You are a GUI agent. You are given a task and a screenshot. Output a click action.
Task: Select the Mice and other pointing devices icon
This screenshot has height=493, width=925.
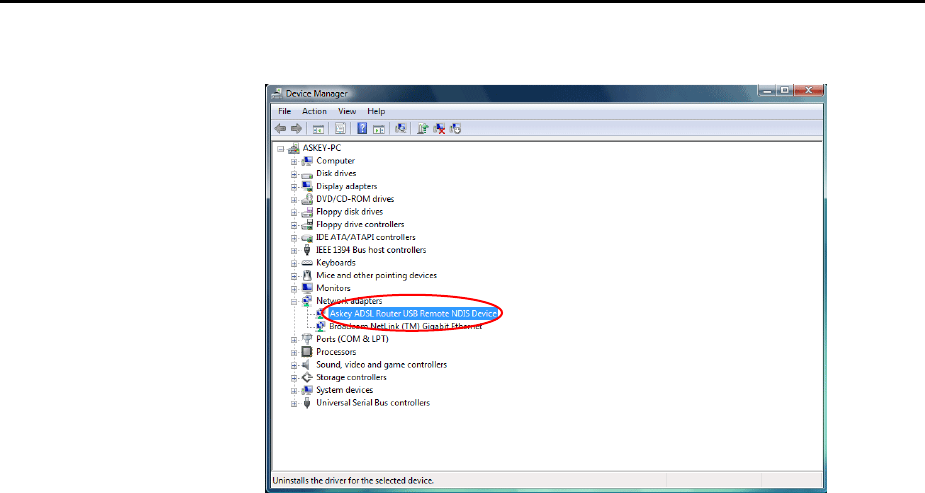(x=307, y=275)
